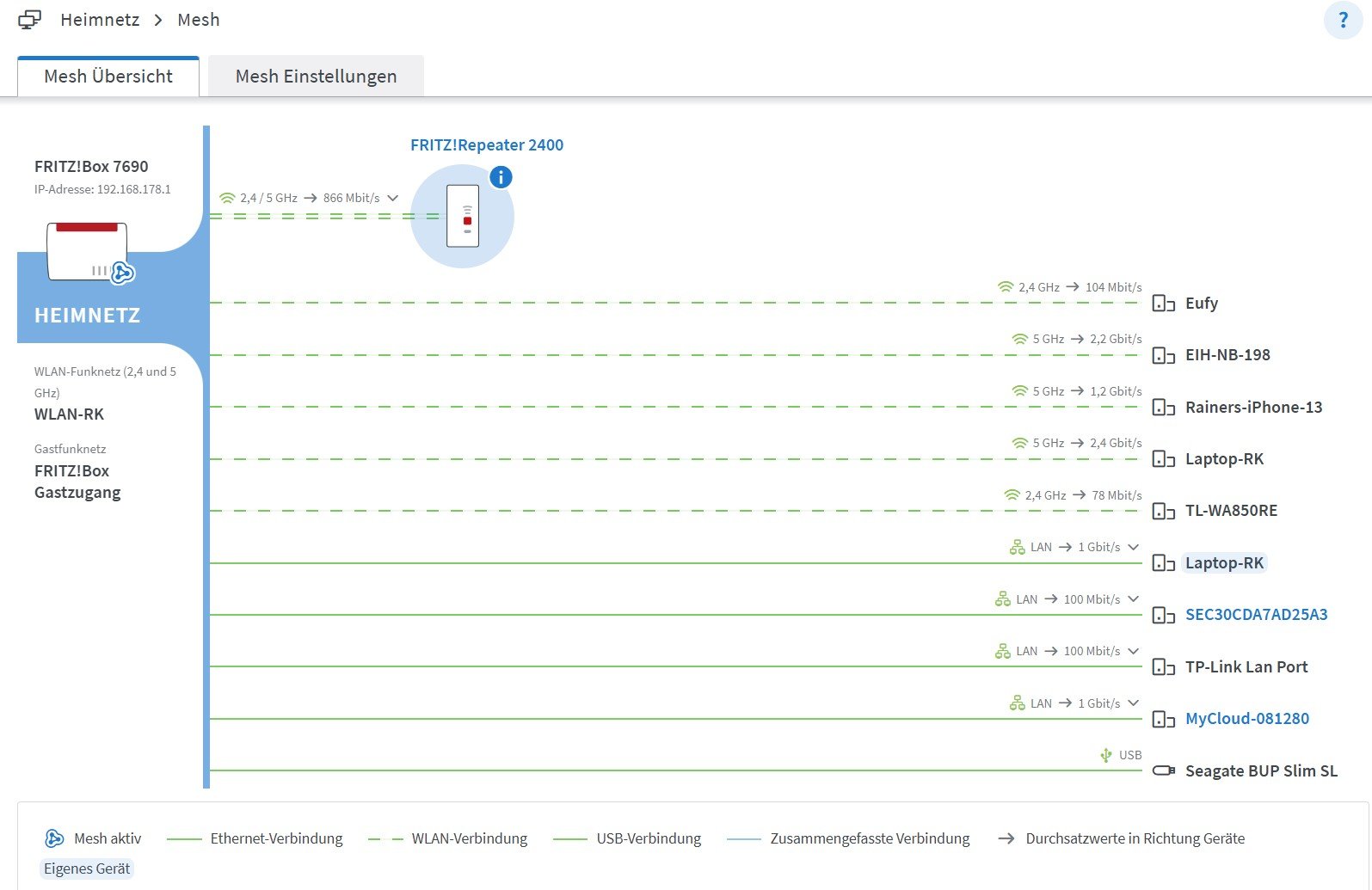The image size is (1372, 890).
Task: Click the WLAN icon on TL-WA850RE connection
Action: [1012, 495]
